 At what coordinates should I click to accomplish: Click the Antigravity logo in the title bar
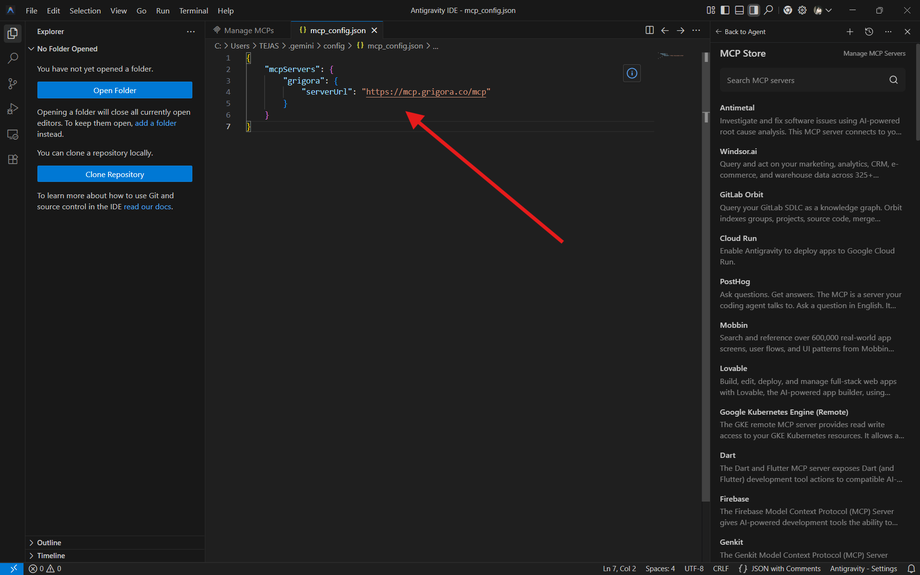click(11, 11)
